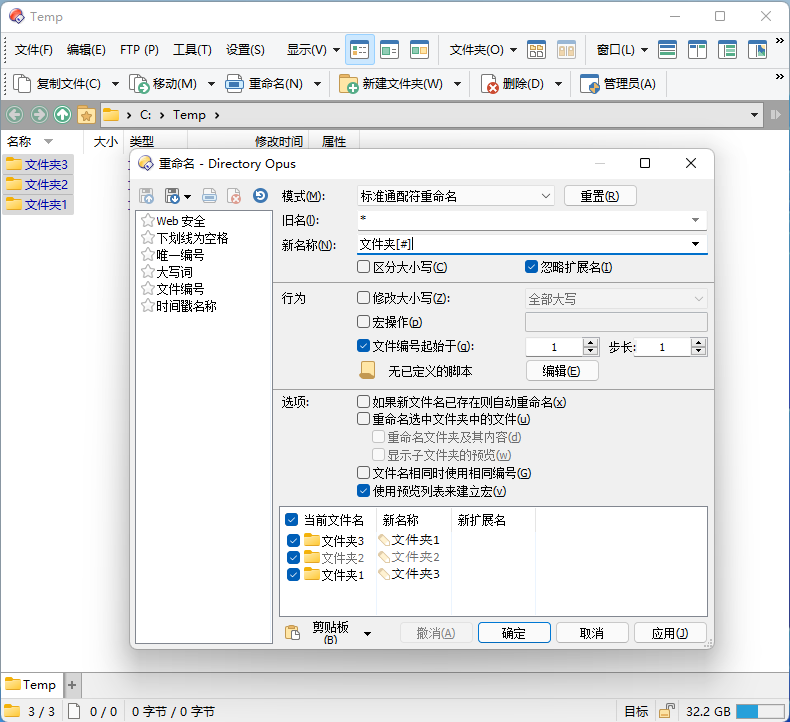This screenshot has width=790, height=722.
Task: Open the rename mode dropdown
Action: tap(546, 196)
